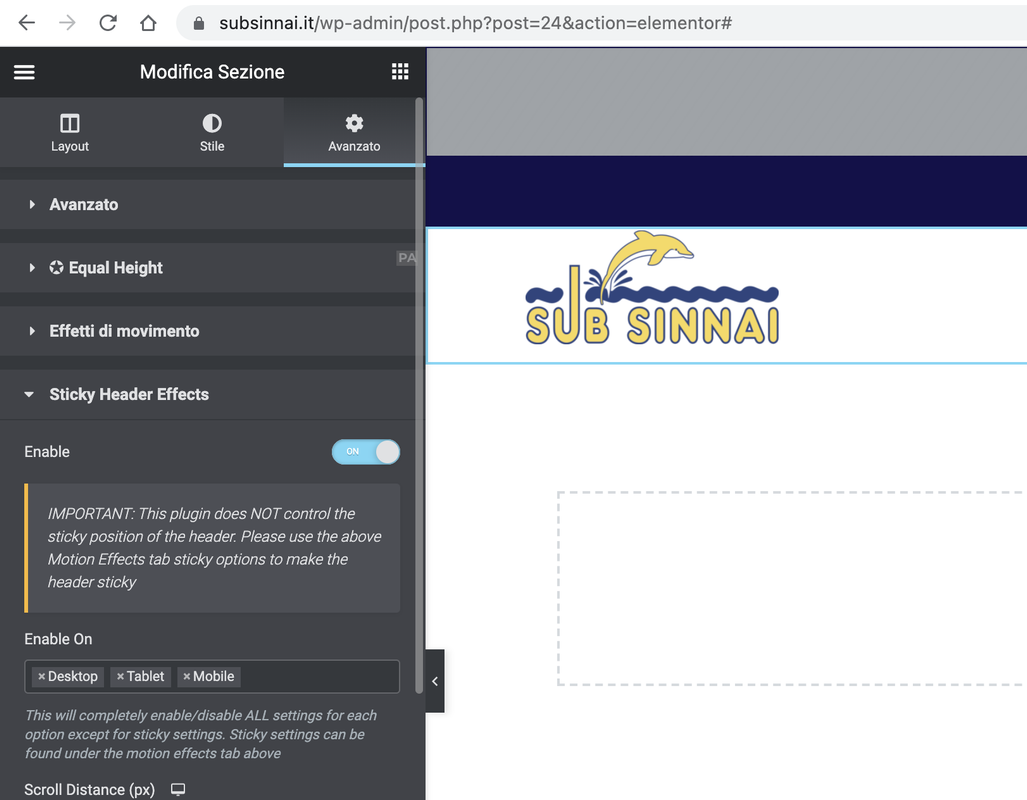Click the panel vertical scrollbar

click(x=419, y=396)
